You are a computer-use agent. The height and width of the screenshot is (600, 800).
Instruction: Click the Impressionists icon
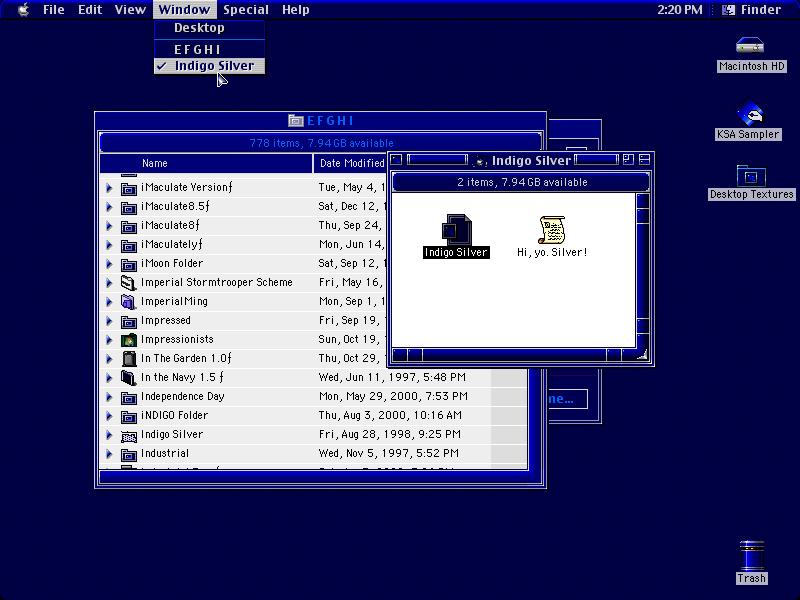coord(129,340)
